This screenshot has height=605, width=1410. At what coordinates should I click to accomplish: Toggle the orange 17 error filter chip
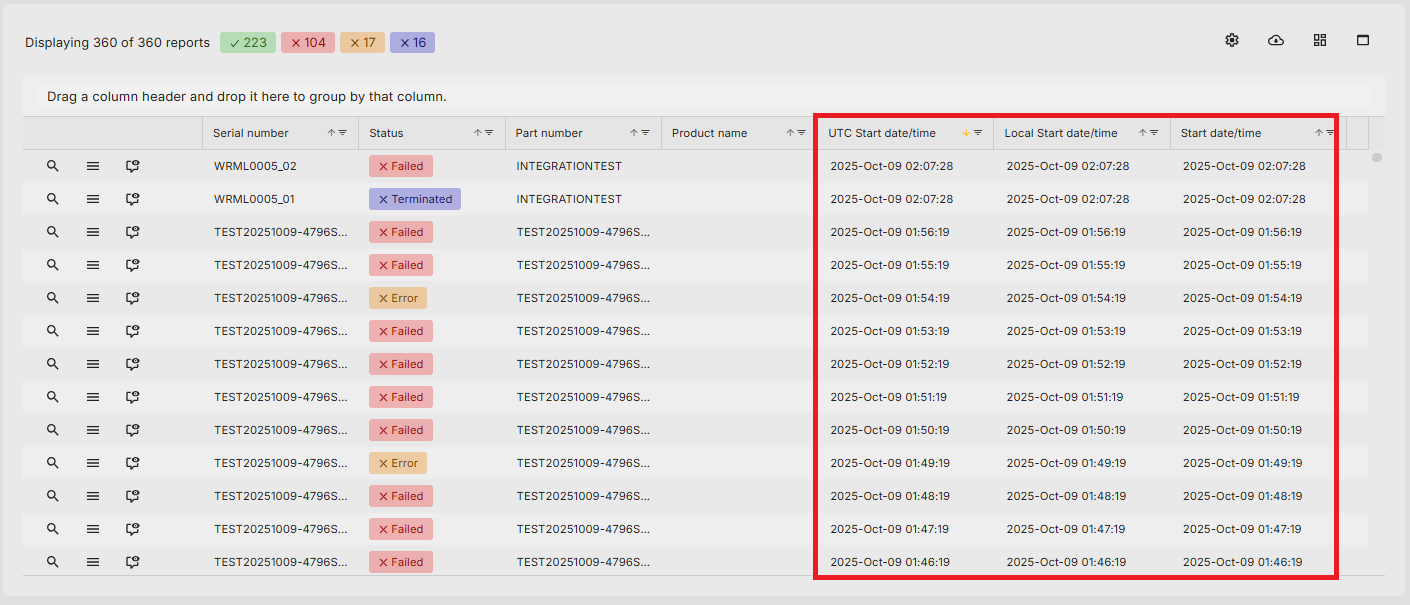point(362,42)
